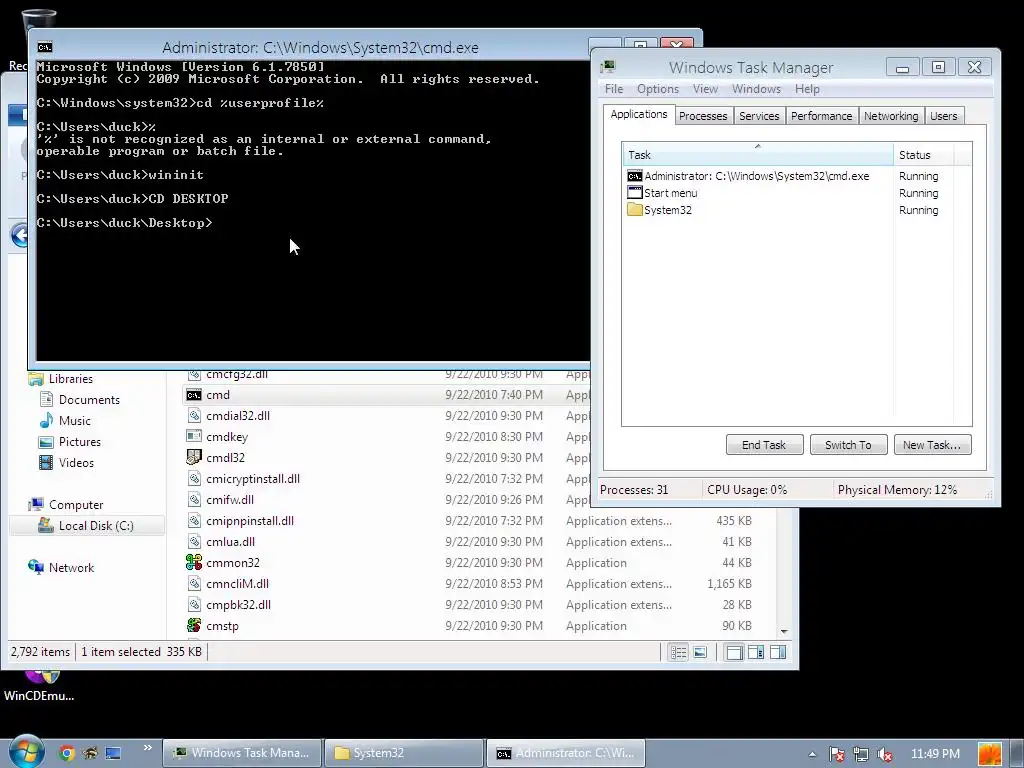Image resolution: width=1024 pixels, height=768 pixels.
Task: Select the cmipnpinstall.dll file
Action: click(249, 520)
